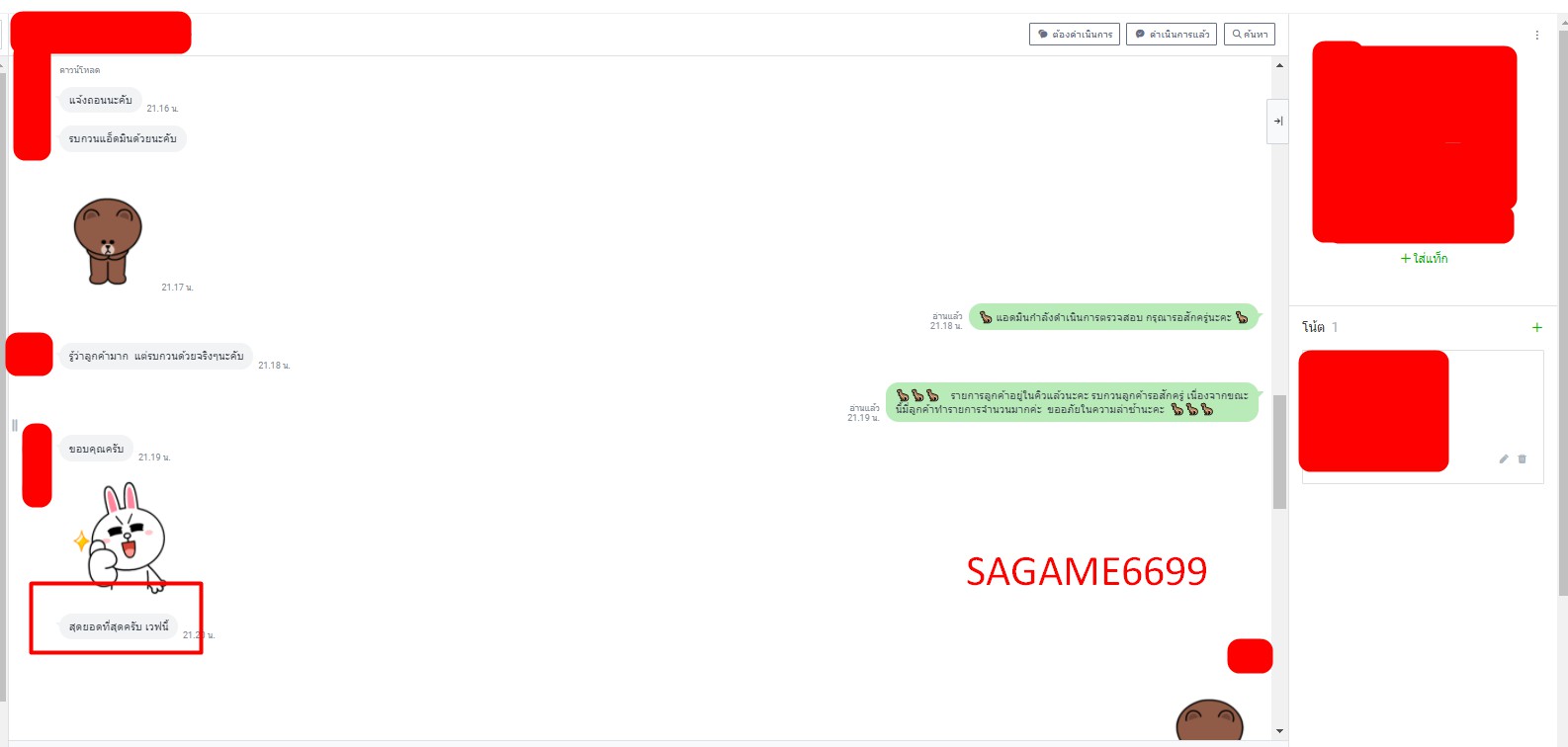Add a new note with plus icon
Image resolution: width=1568 pixels, height=747 pixels.
tap(1536, 327)
